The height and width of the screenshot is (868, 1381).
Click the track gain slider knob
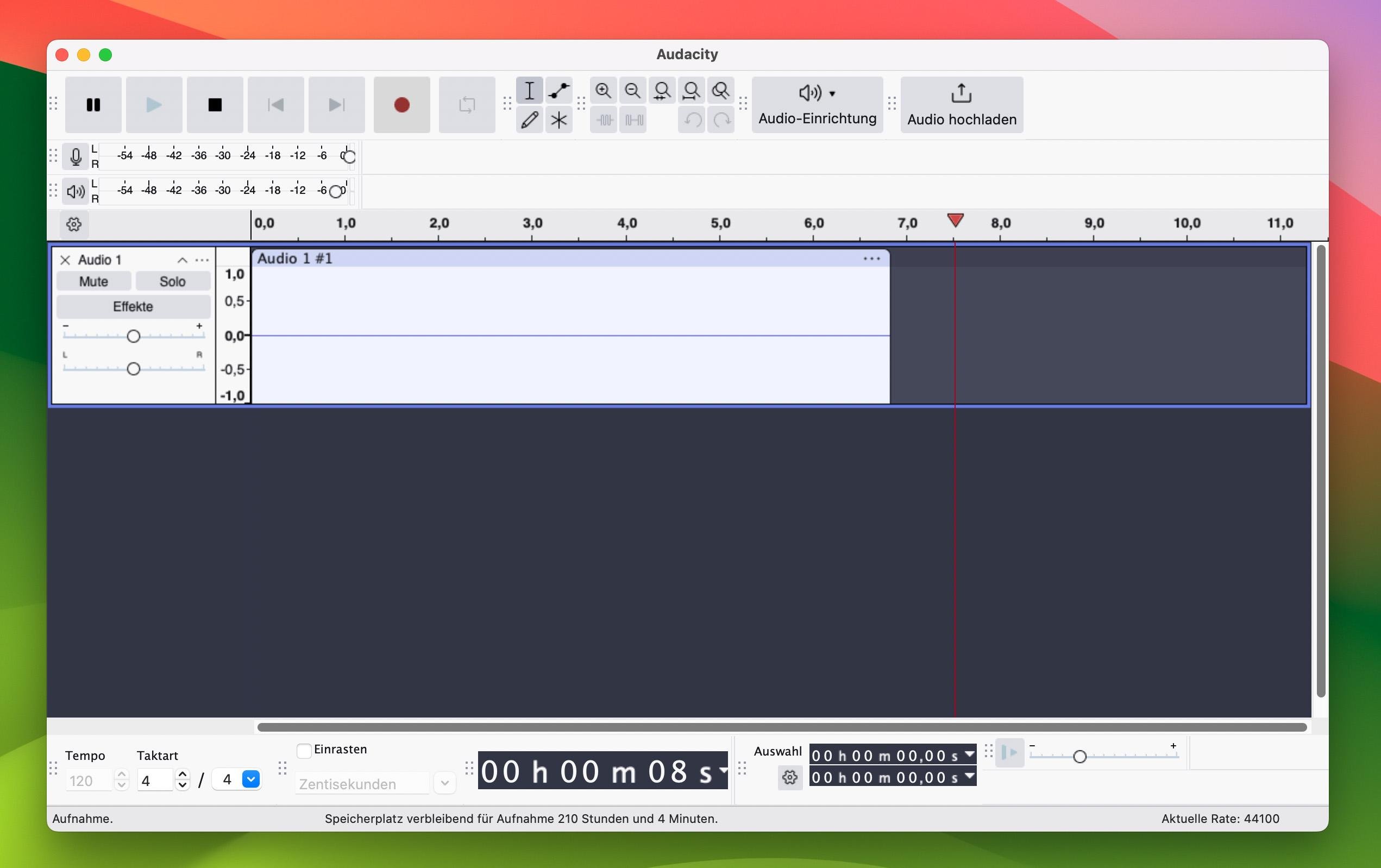(x=134, y=337)
